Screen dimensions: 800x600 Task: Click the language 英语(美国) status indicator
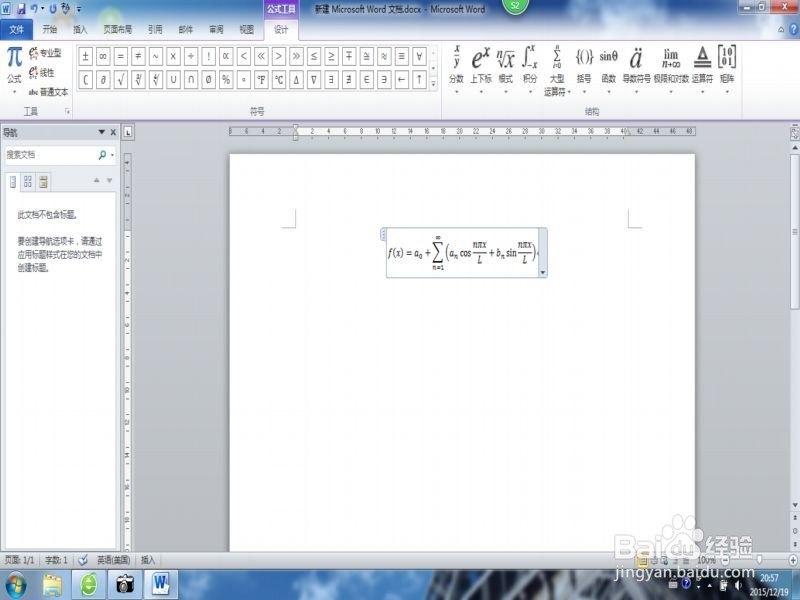pos(113,560)
